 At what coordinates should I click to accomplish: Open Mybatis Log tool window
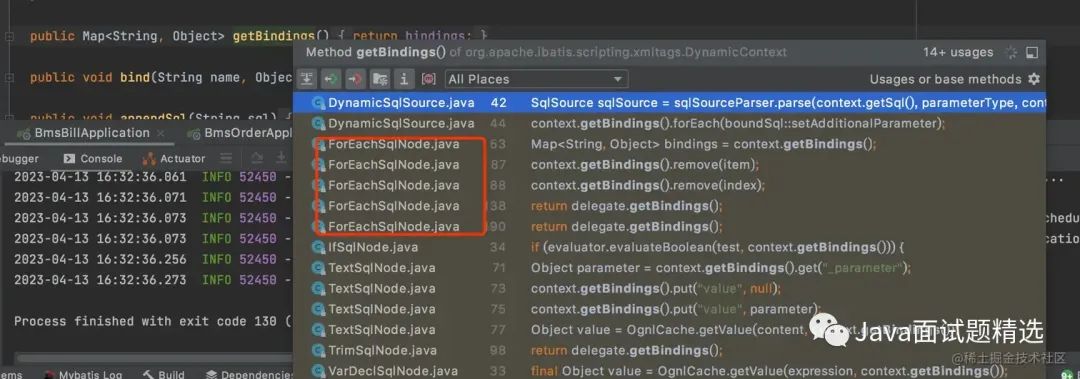pyautogui.click(x=83, y=375)
